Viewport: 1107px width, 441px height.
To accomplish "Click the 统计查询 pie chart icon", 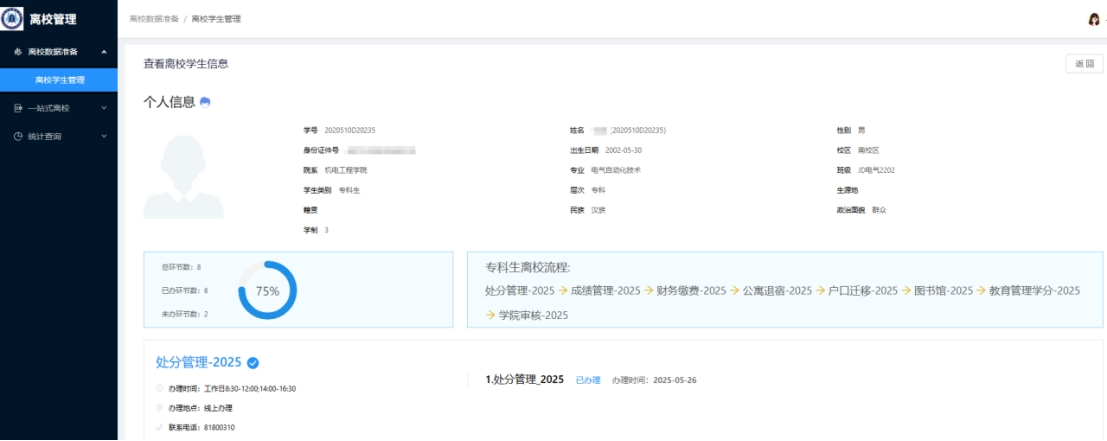I will [x=18, y=136].
